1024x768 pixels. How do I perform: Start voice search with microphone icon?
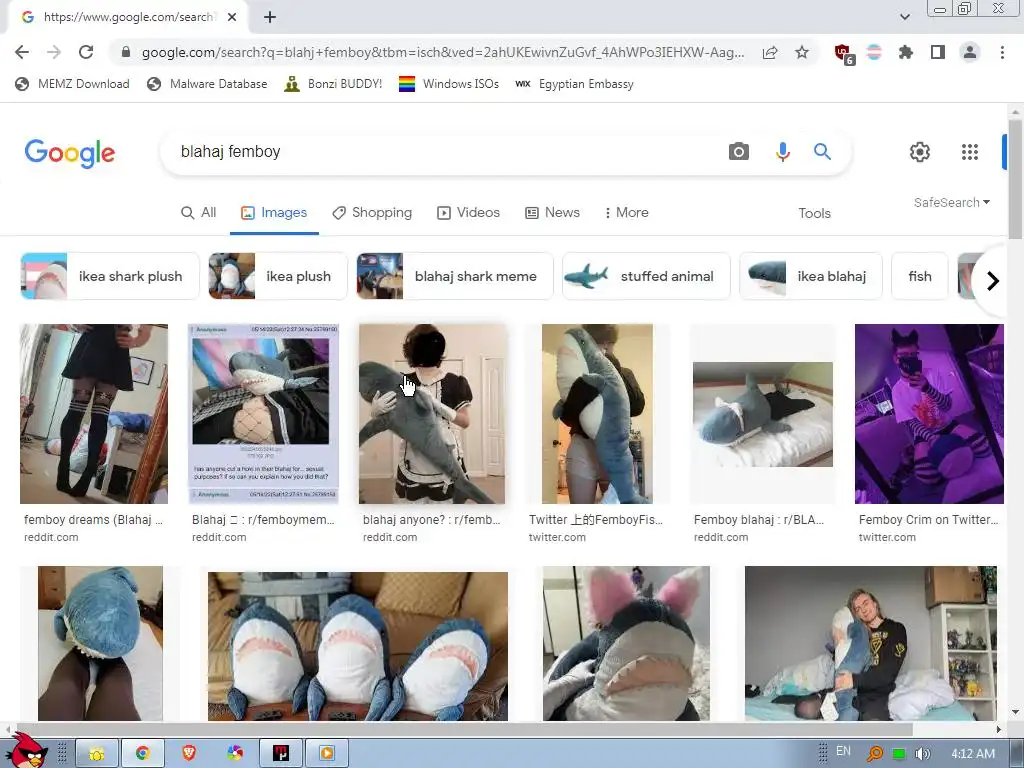782,152
